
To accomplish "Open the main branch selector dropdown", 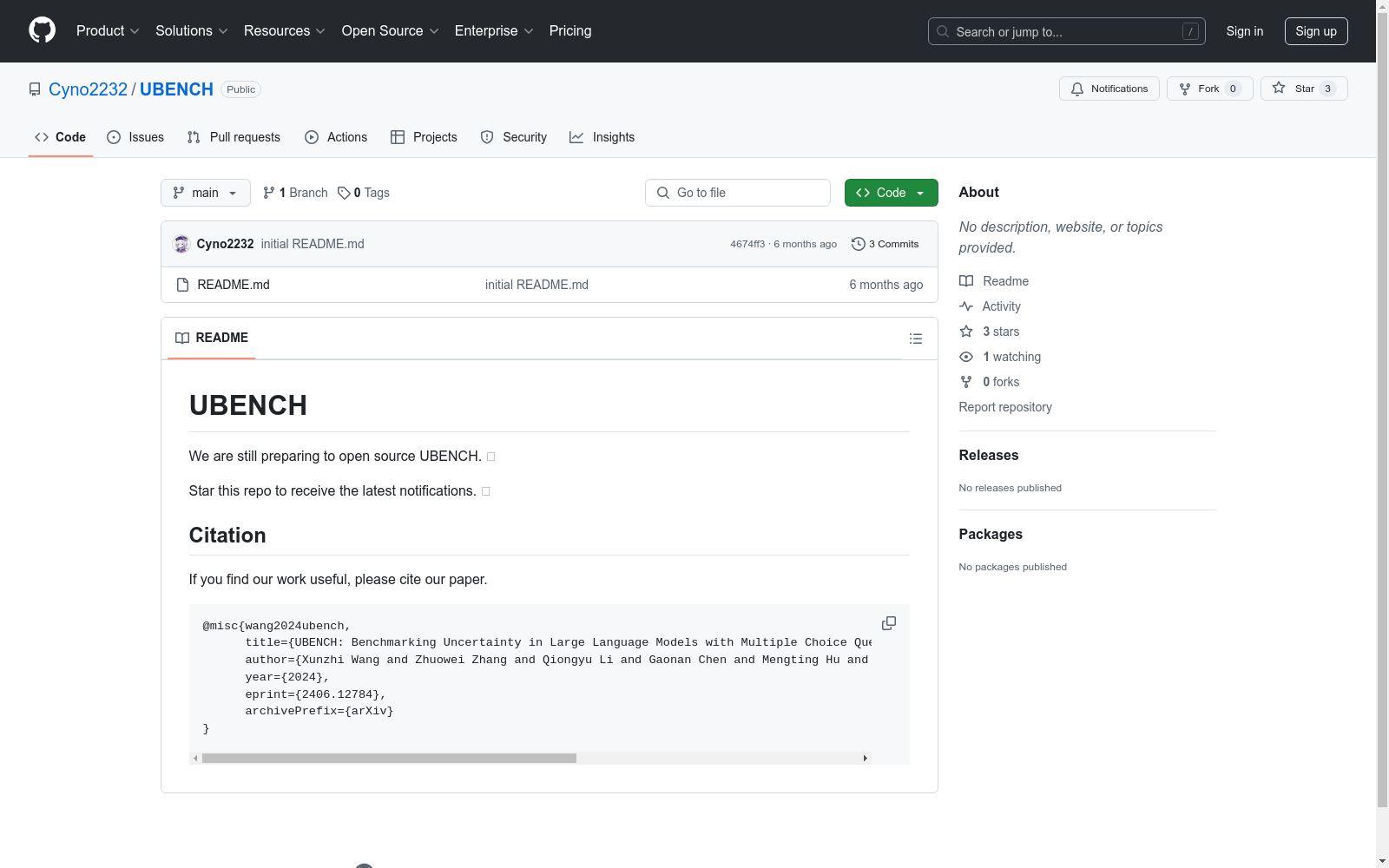I will pyautogui.click(x=206, y=193).
